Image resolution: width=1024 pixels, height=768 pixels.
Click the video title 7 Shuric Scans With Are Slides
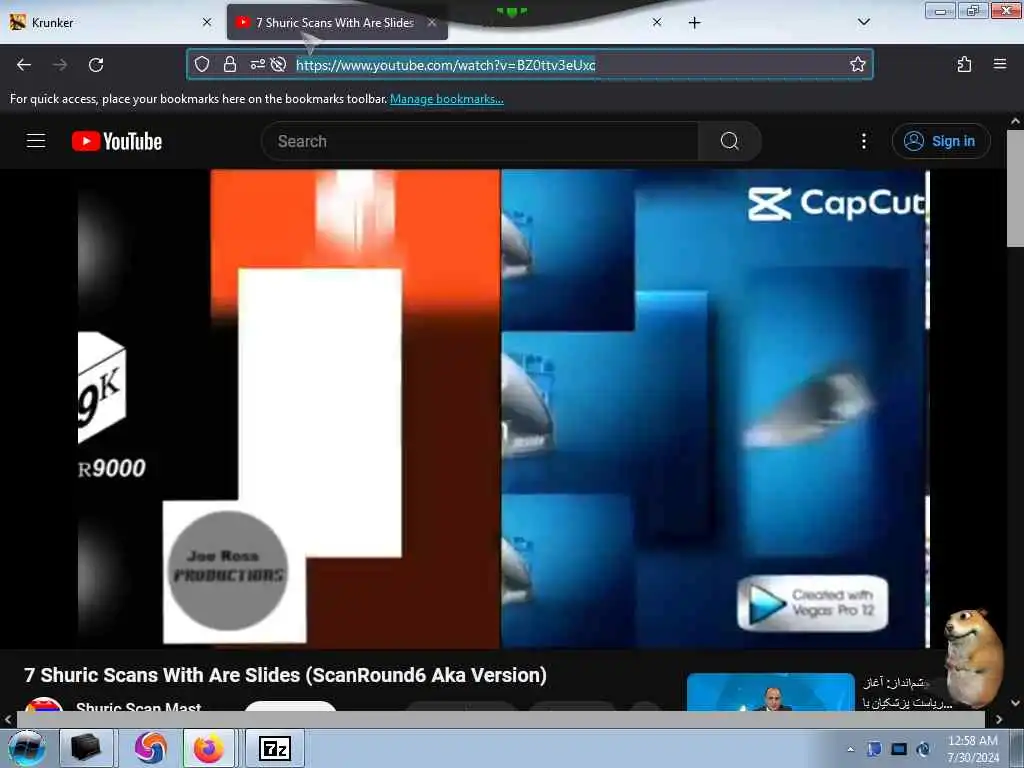click(285, 675)
